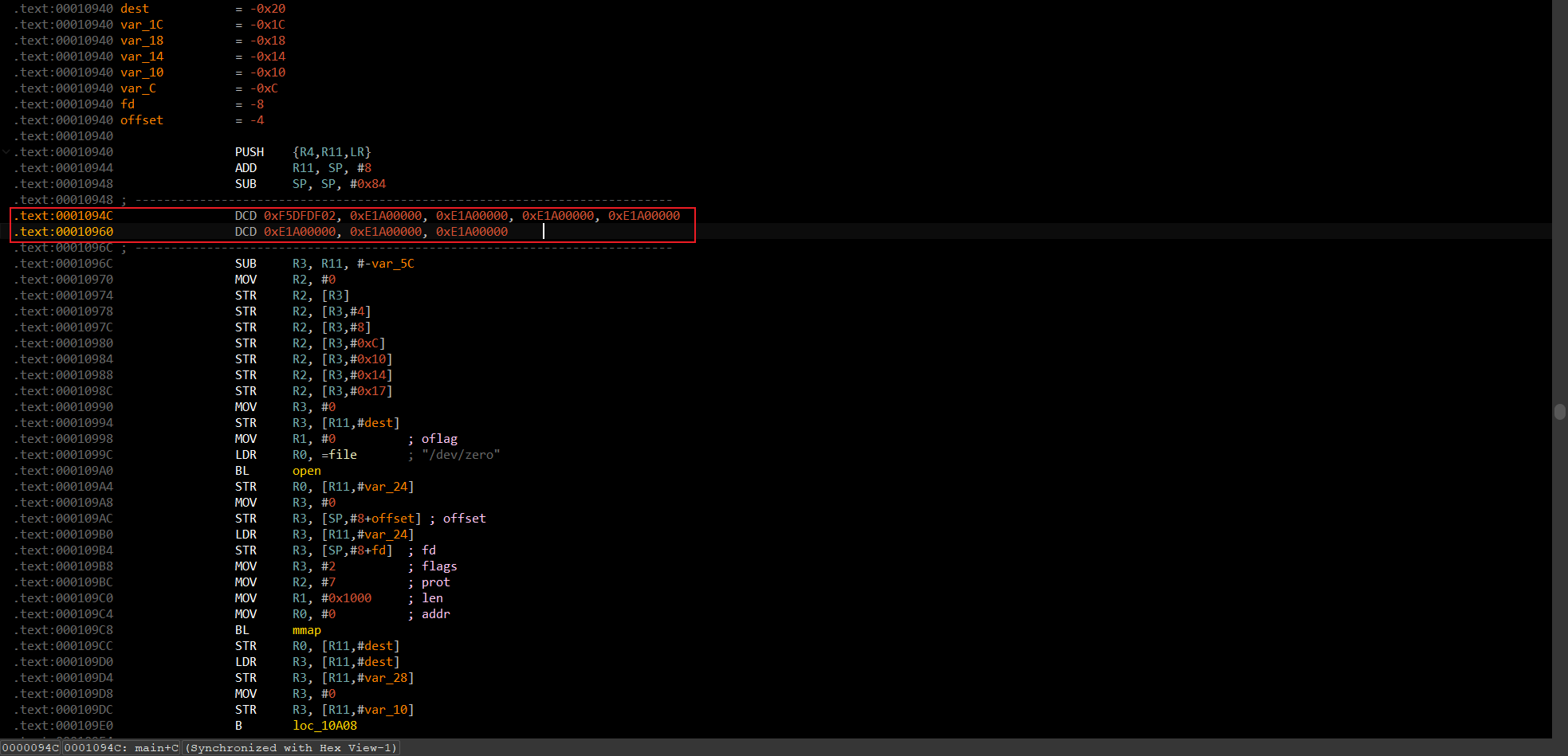The width and height of the screenshot is (1568, 756).
Task: Click the BL mnemonic at 000109A0
Action: pos(242,471)
